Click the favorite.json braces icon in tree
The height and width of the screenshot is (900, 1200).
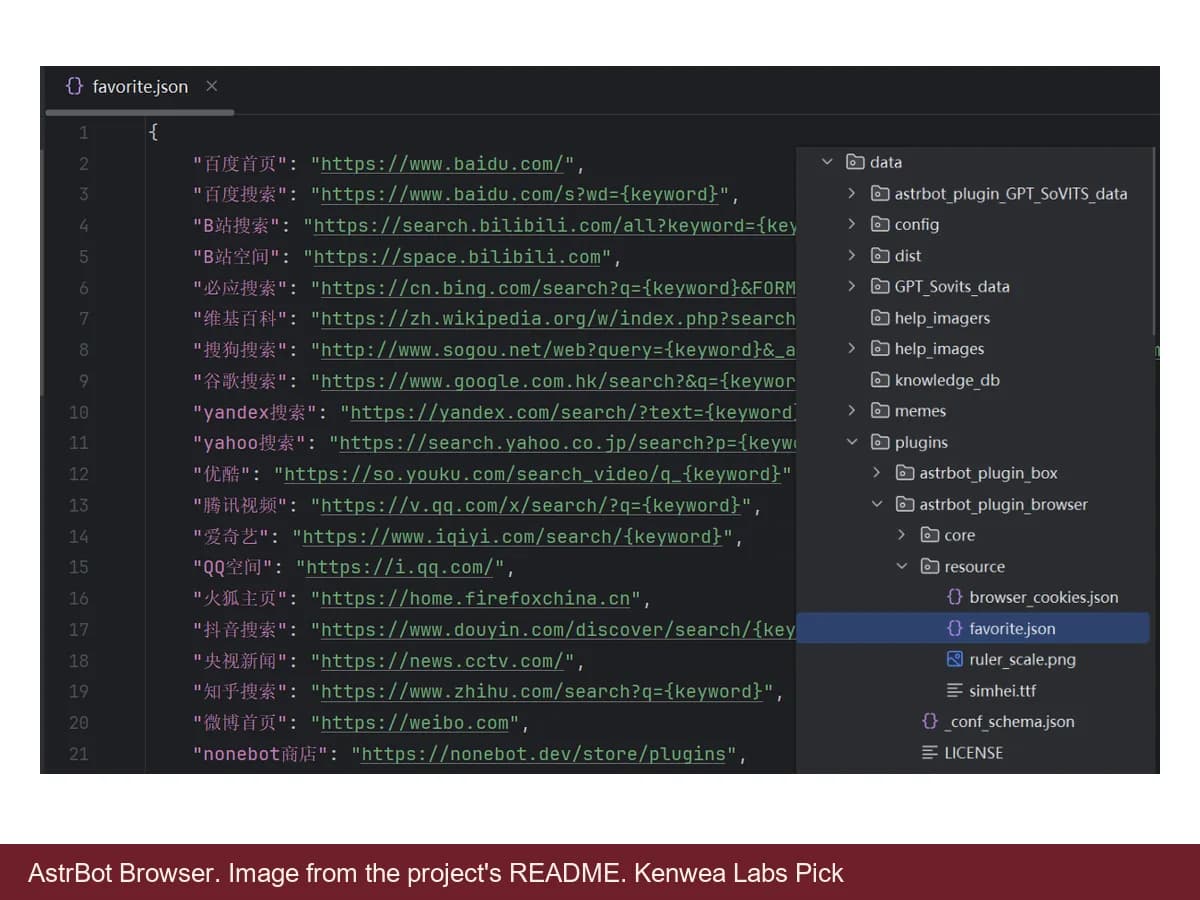(955, 628)
